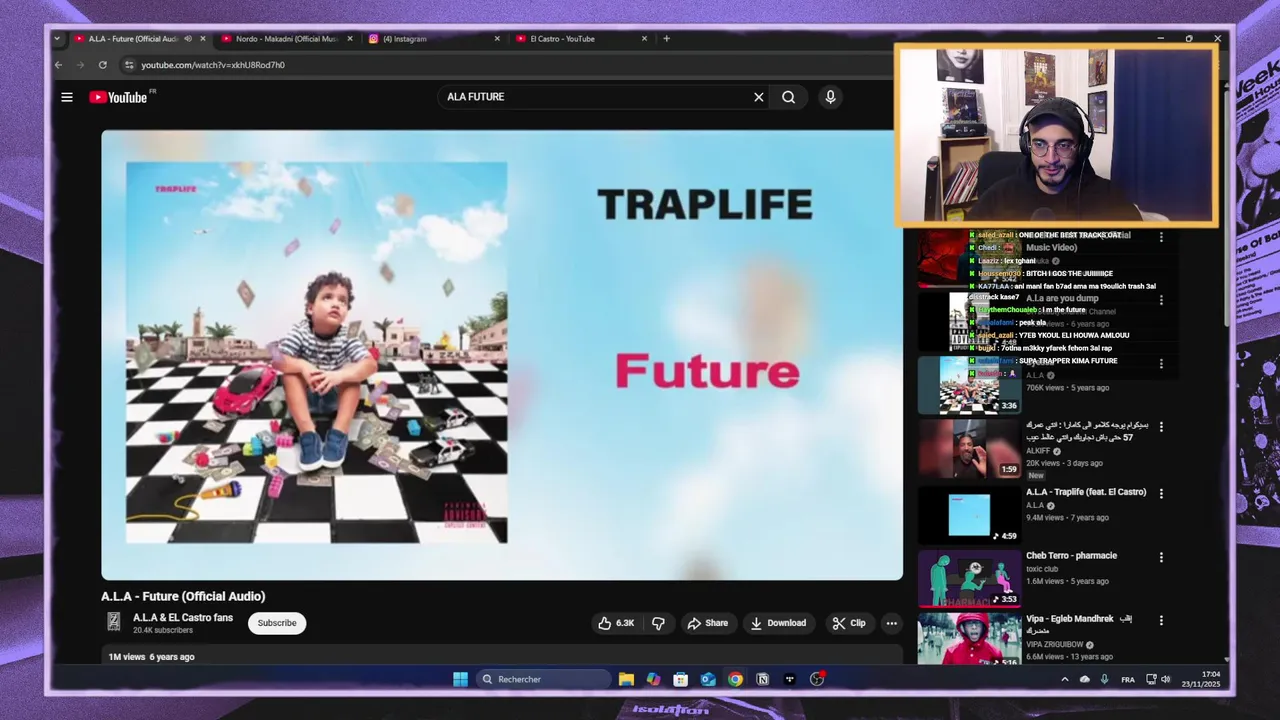Viewport: 1280px width, 720px height.
Task: Go back with the browser back arrow
Action: pos(58,65)
